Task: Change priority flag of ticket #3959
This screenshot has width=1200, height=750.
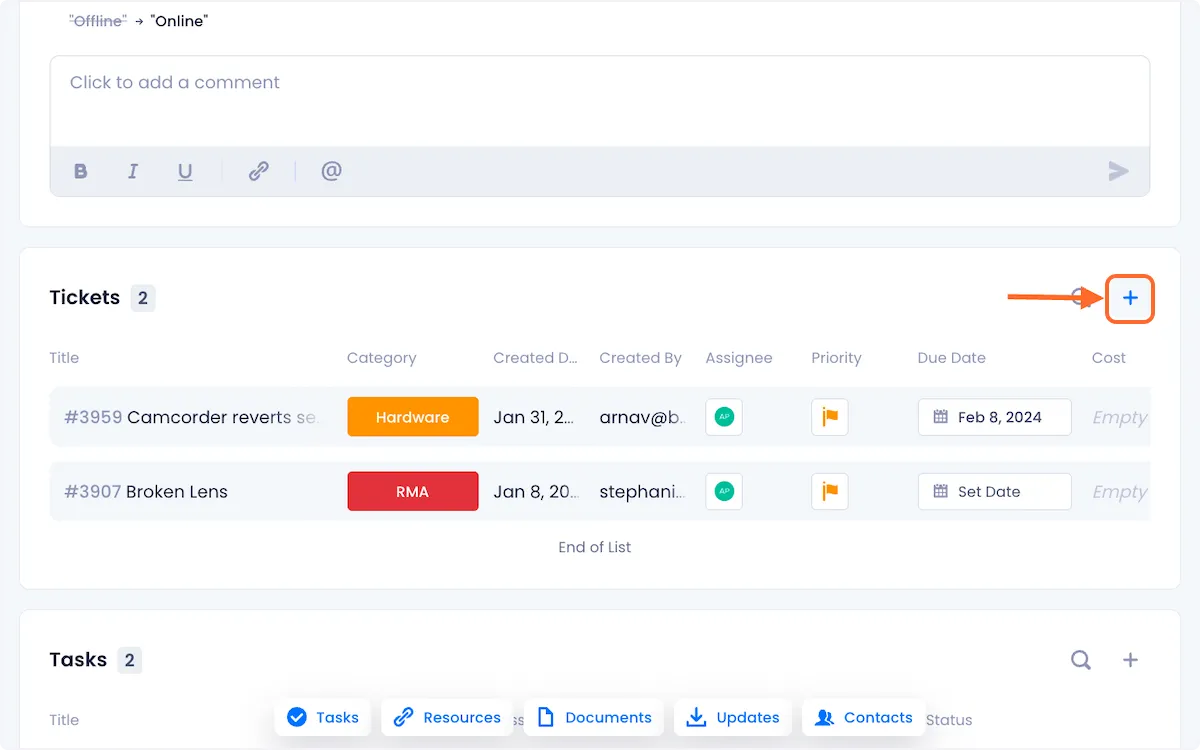Action: coord(830,417)
